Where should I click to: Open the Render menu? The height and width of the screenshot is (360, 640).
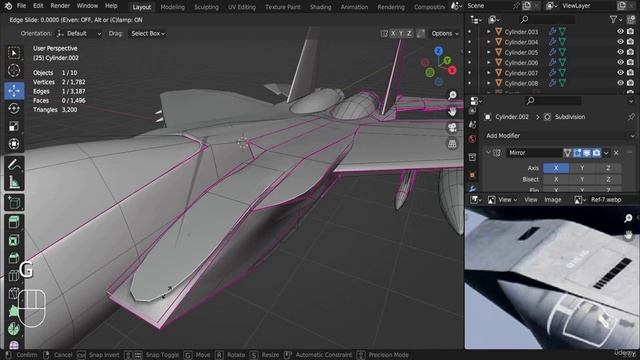pyautogui.click(x=60, y=6)
